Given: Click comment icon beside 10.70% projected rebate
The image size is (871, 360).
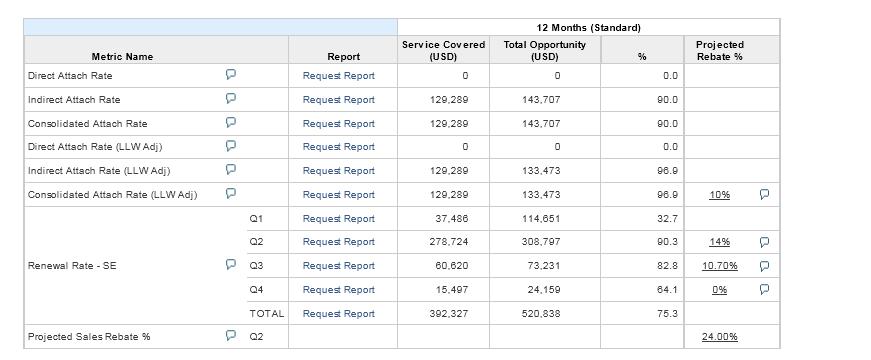Looking at the screenshot, I should 764,266.
